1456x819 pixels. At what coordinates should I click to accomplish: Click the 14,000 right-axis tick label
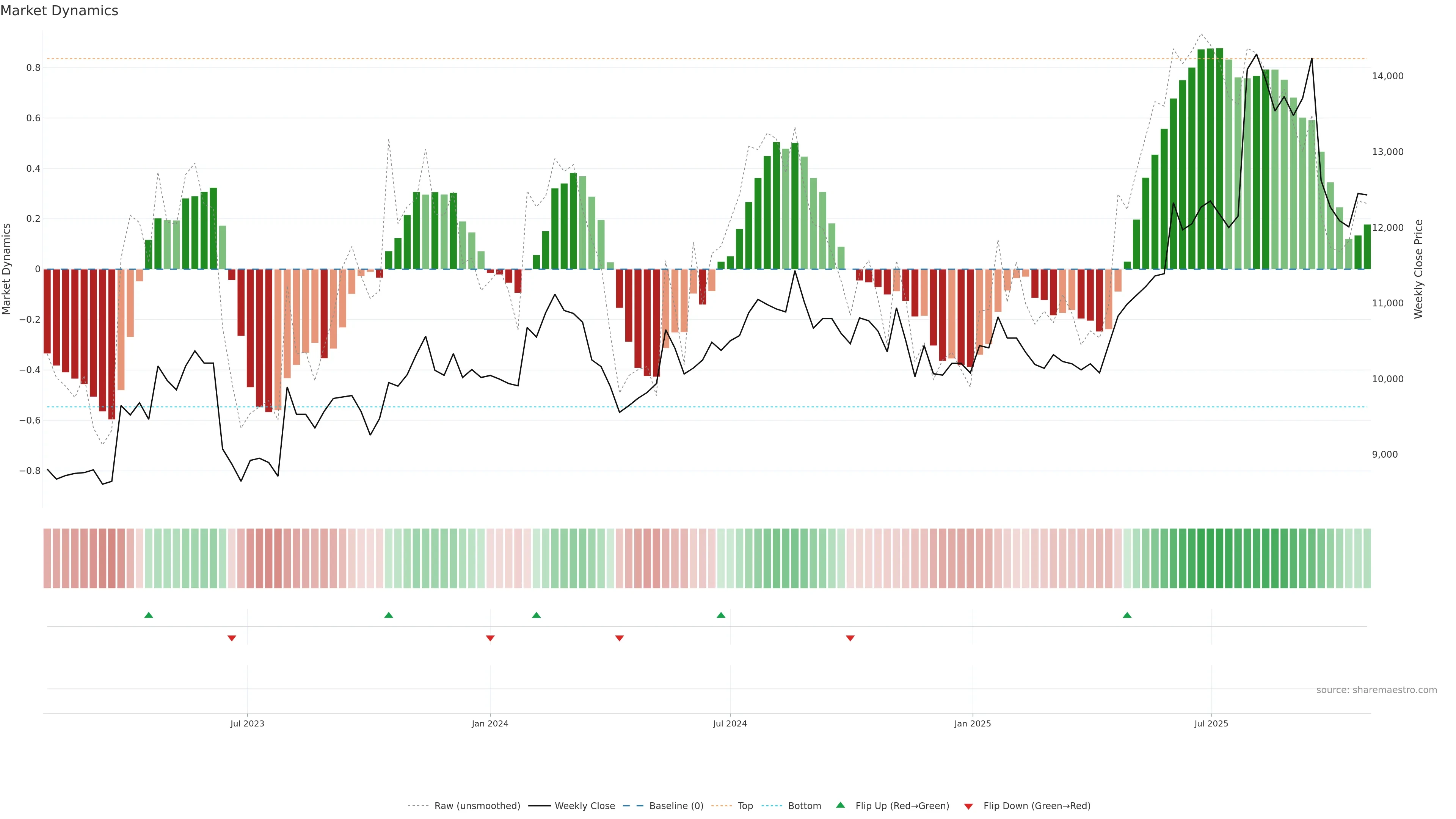pos(1387,76)
